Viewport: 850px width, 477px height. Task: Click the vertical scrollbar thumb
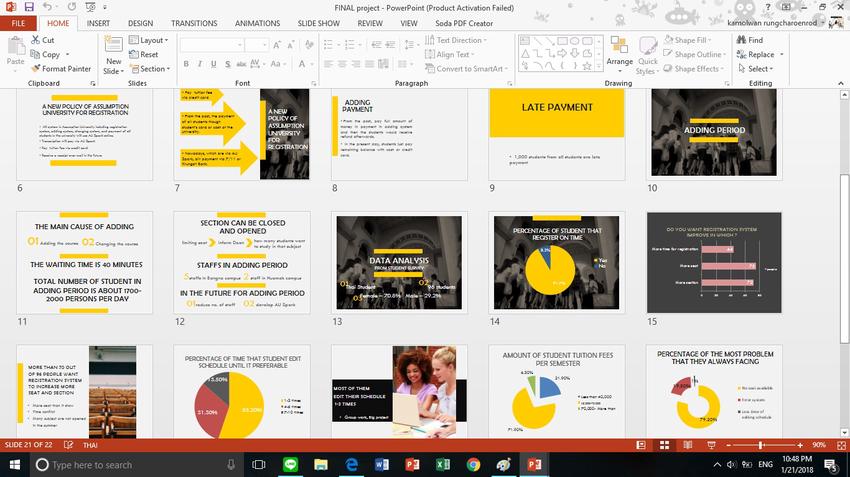coord(844,259)
